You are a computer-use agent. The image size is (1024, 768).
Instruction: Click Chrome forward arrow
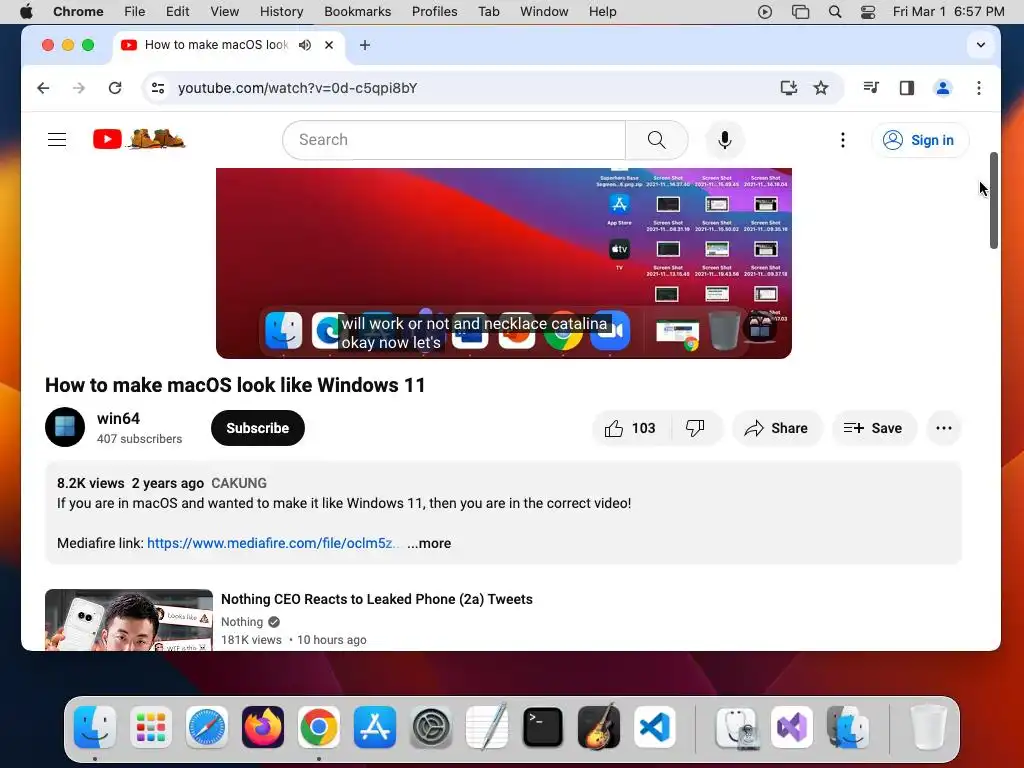79,88
